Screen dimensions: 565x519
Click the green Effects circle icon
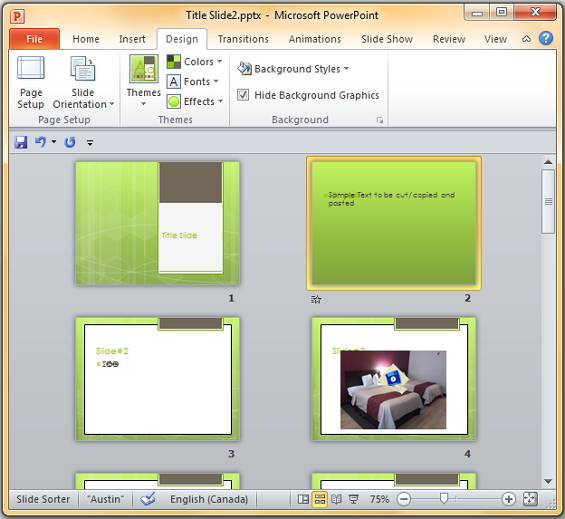pos(174,102)
